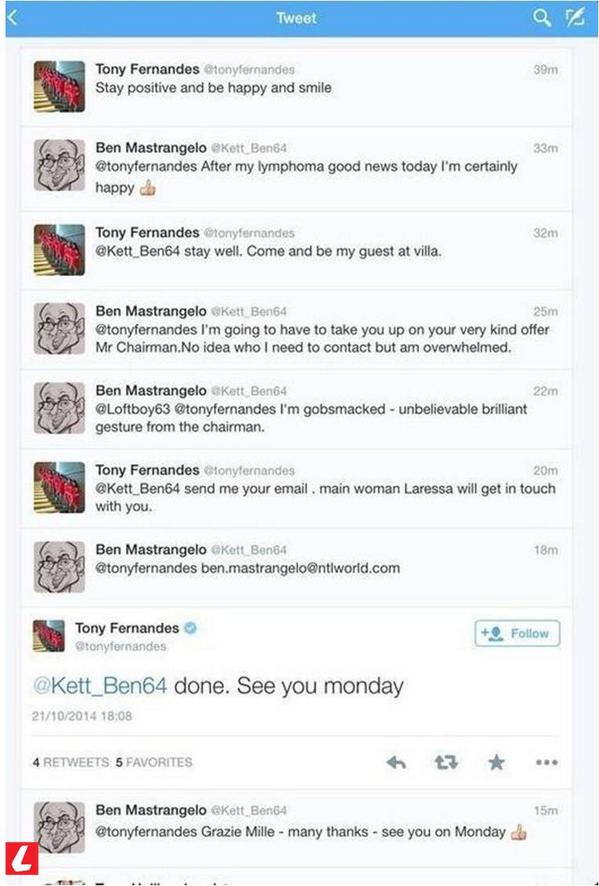Click the verified badge beside Tony Fernandes
Viewport: 599px width, 886px height.
coord(191,628)
